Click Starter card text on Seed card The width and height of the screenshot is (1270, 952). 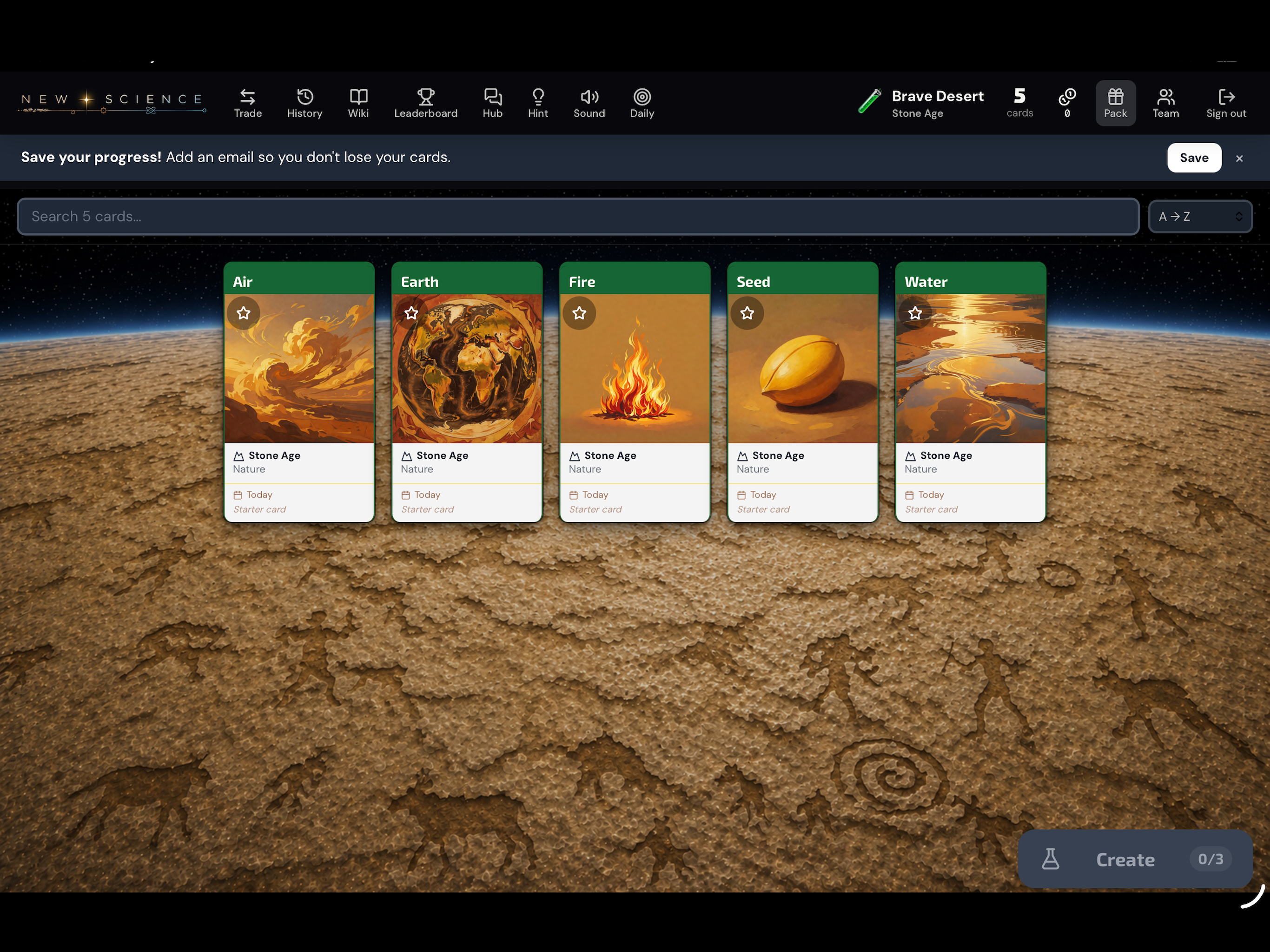[x=763, y=509]
